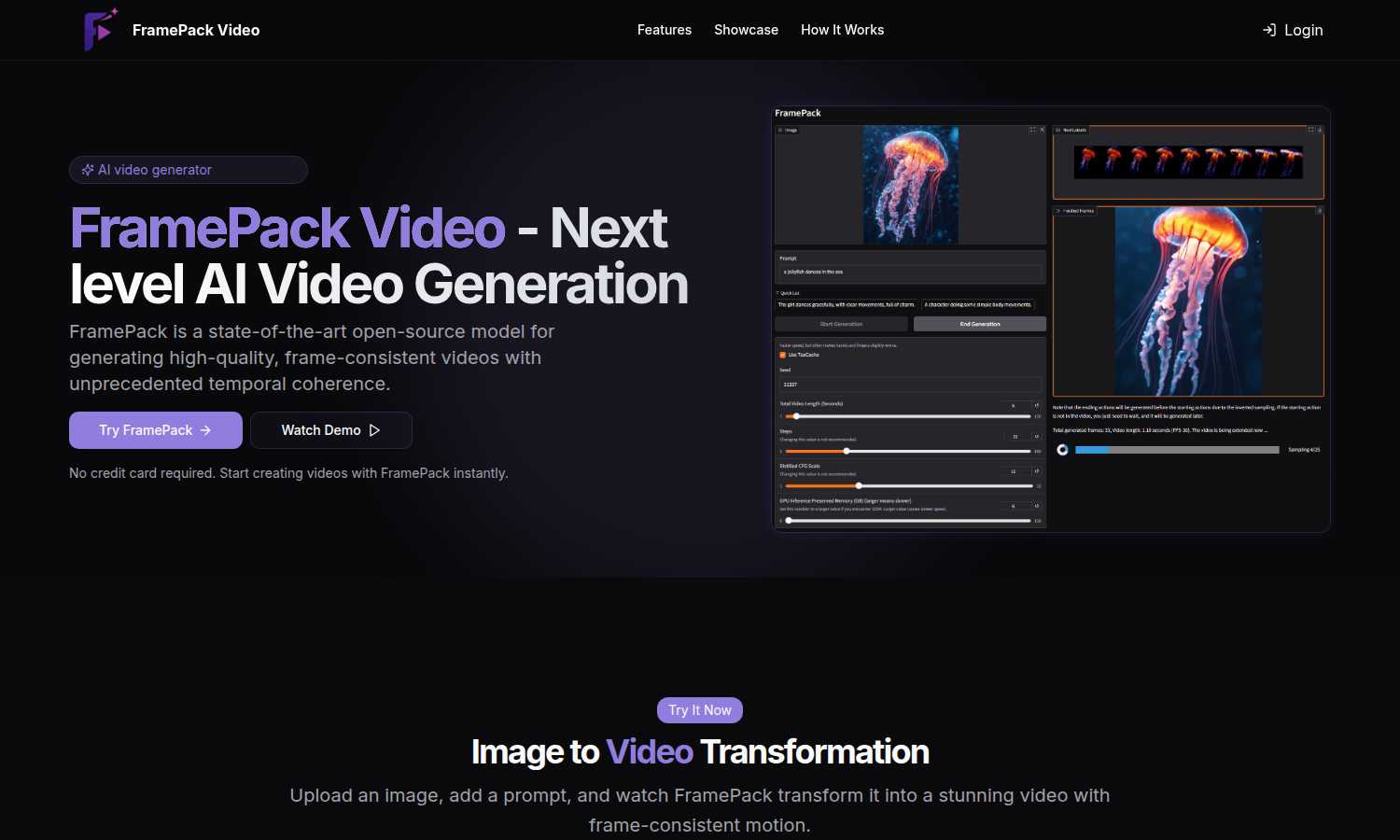Click the Prompt field in the FramePack preview

pos(910,272)
